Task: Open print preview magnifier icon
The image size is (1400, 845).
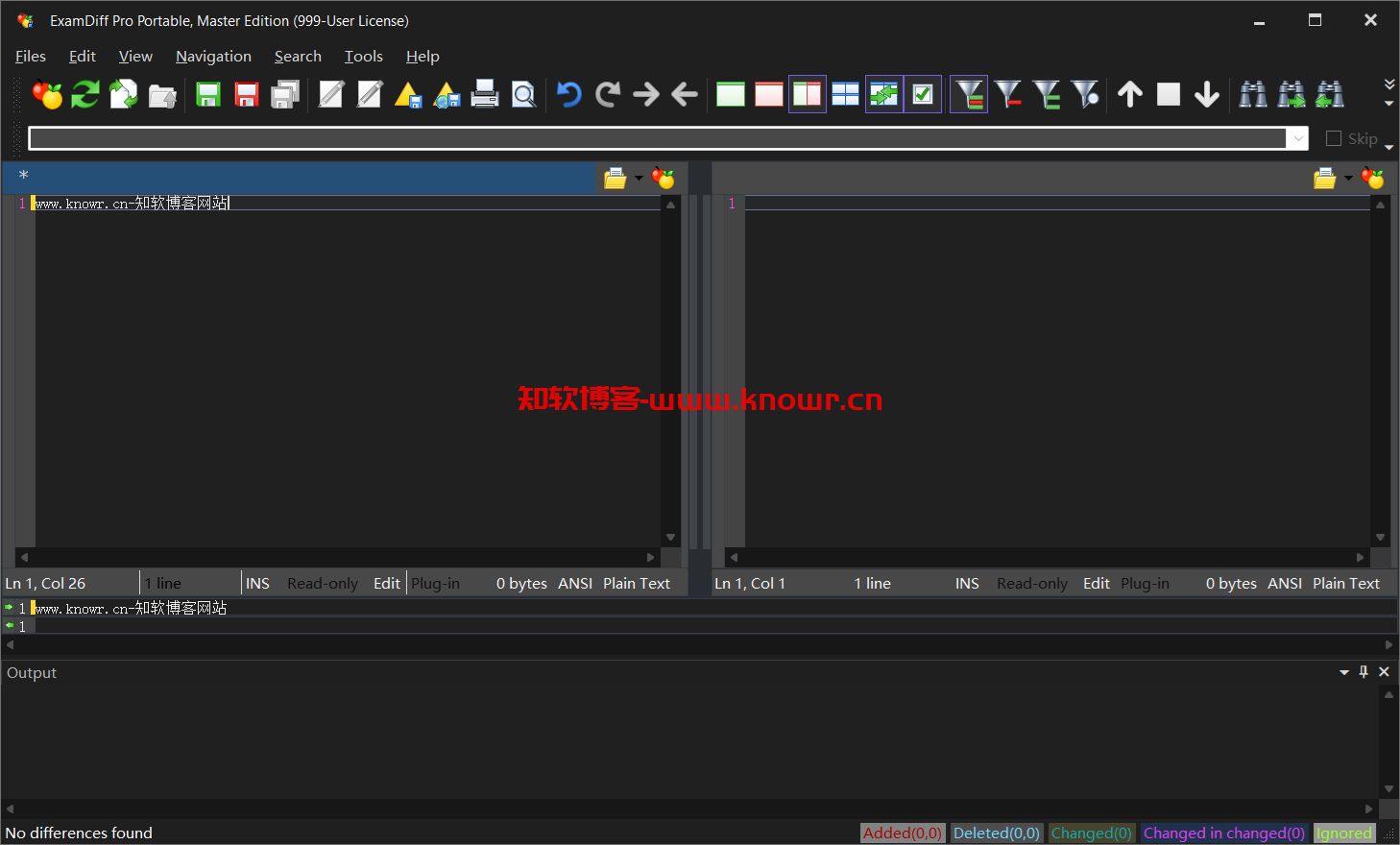Action: point(523,94)
